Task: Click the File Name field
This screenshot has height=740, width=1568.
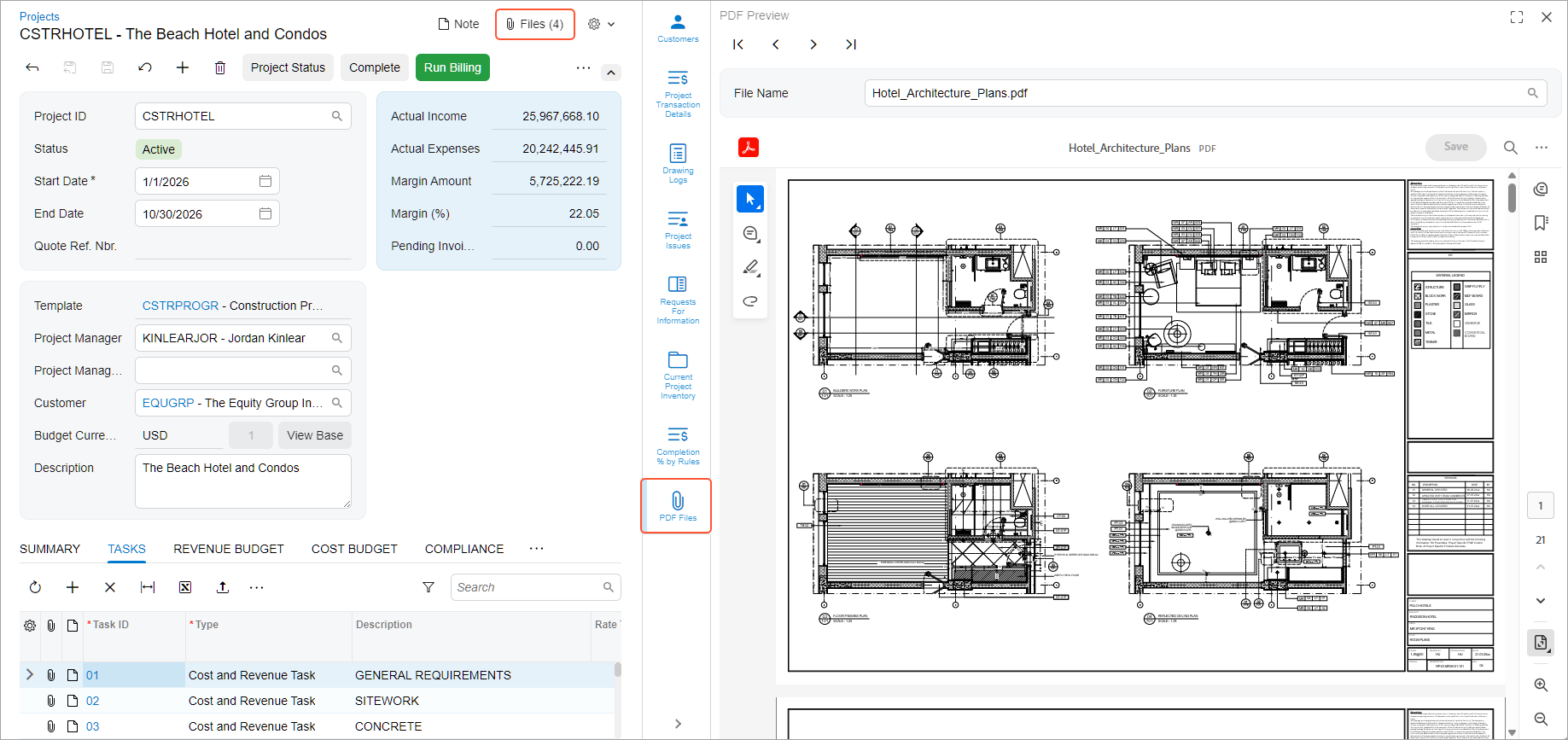Action: pyautogui.click(x=1206, y=93)
